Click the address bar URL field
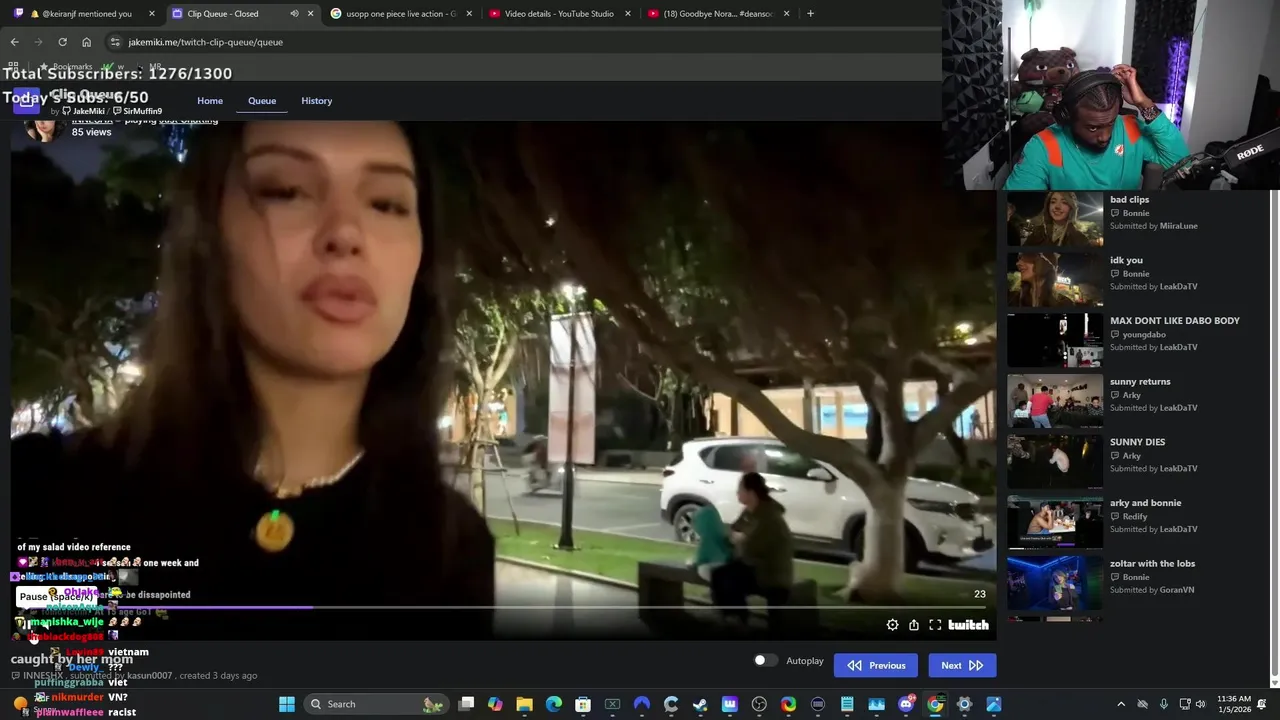 pos(520,42)
